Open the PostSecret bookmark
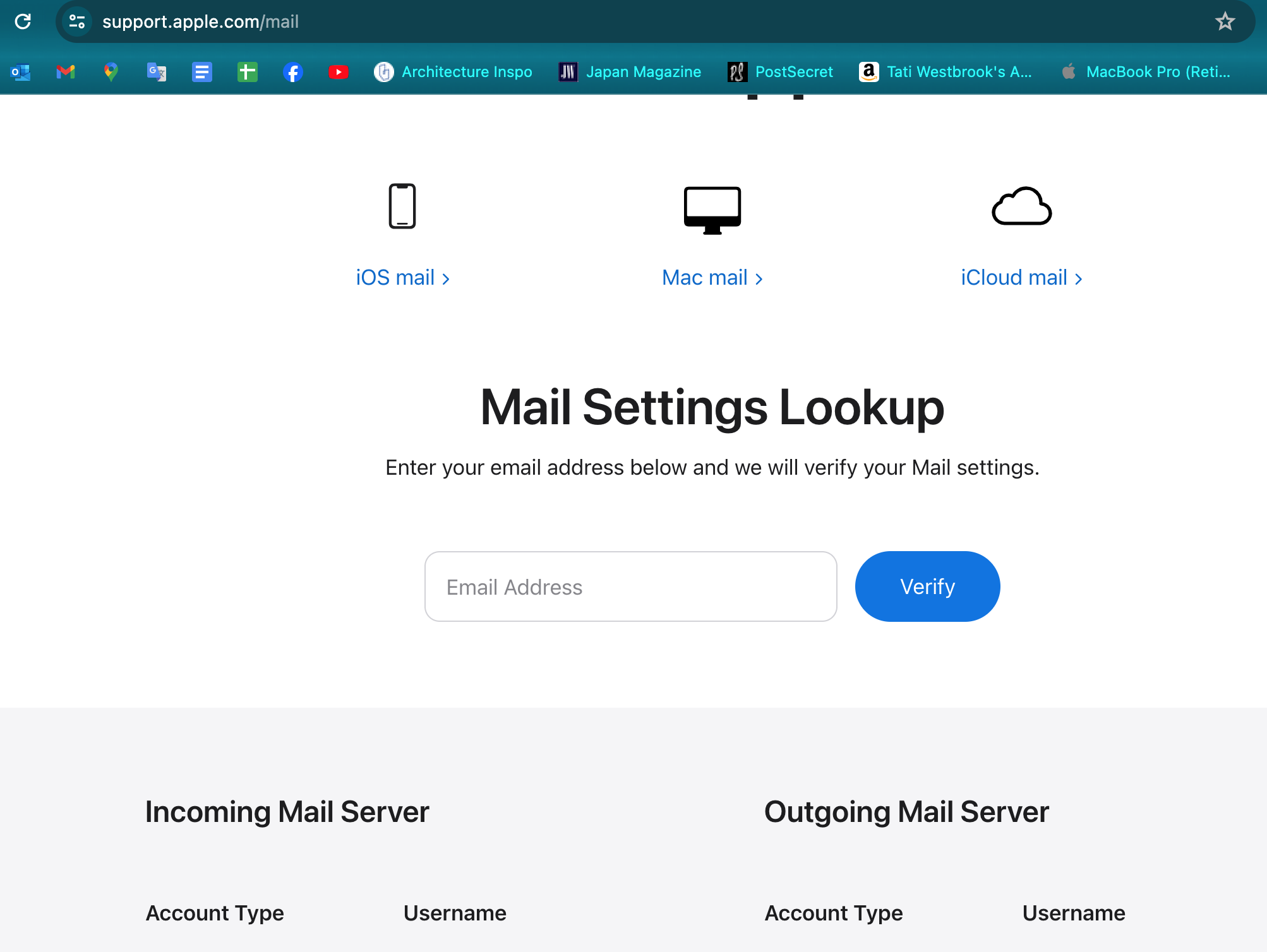 coord(781,72)
